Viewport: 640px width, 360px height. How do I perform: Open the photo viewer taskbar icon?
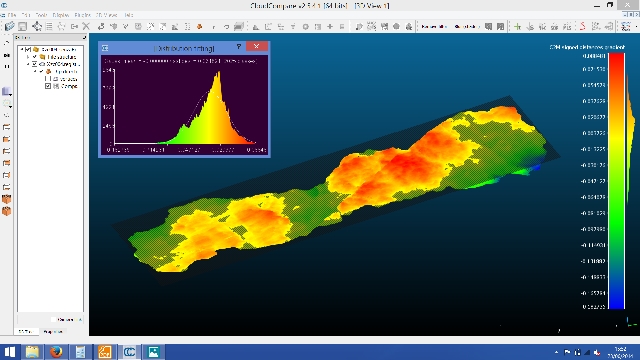[x=153, y=352]
